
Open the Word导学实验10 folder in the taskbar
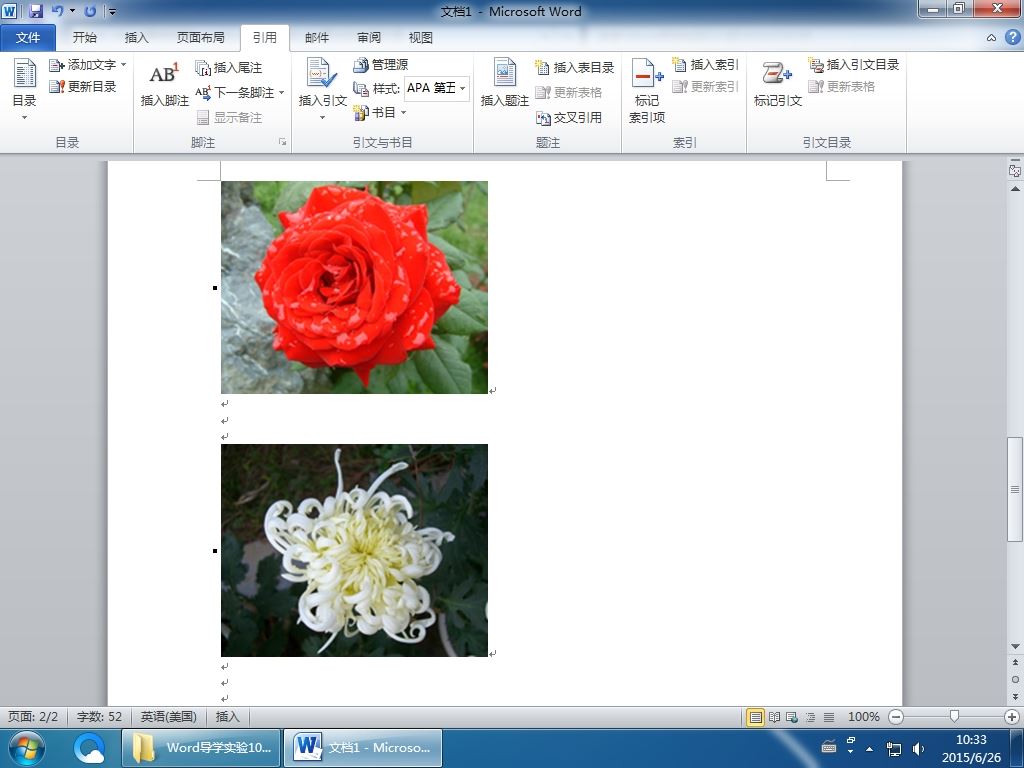201,748
